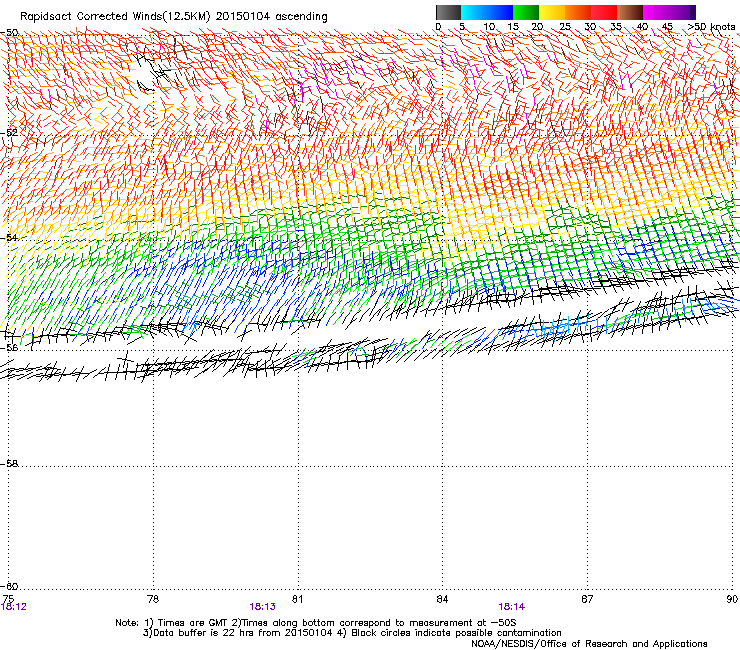Click the 75 longitude axis label
Image resolution: width=740 pixels, height=650 pixels.
point(8,599)
